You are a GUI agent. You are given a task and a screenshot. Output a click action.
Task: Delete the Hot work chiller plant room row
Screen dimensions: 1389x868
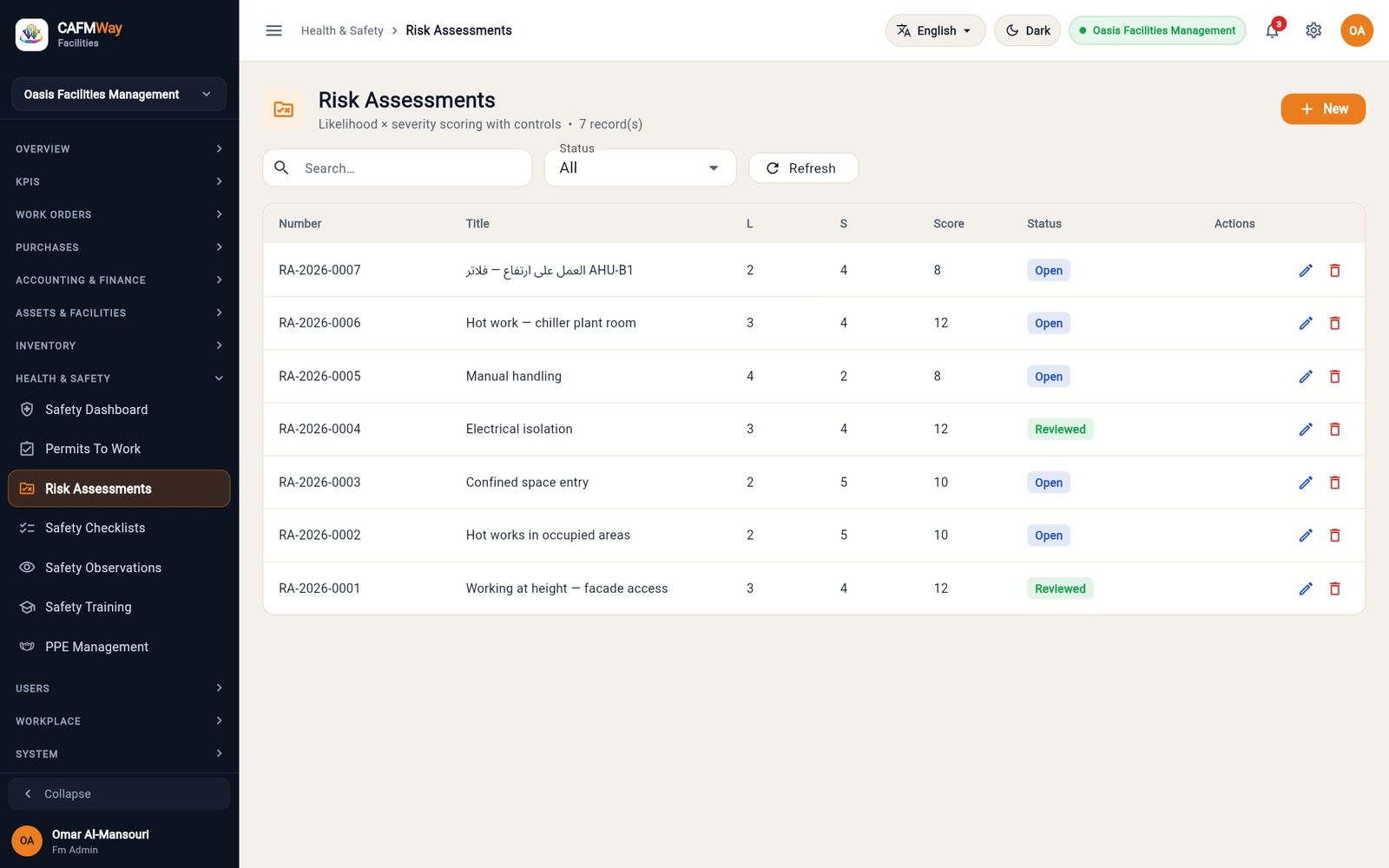(x=1335, y=323)
